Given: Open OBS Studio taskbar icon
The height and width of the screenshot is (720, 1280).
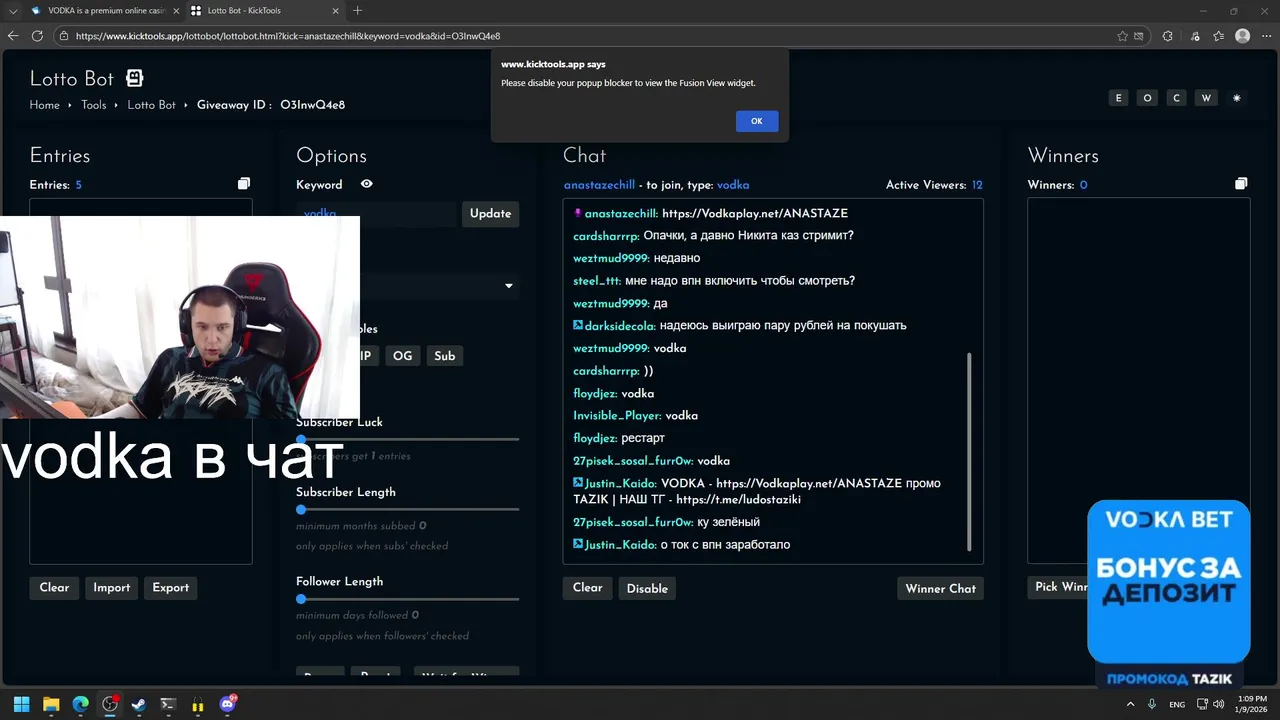Looking at the screenshot, I should coord(110,704).
